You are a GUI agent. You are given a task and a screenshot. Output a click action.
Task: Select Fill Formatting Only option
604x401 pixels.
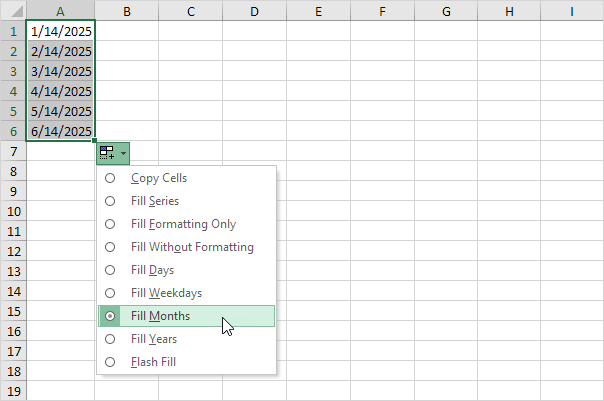183,224
